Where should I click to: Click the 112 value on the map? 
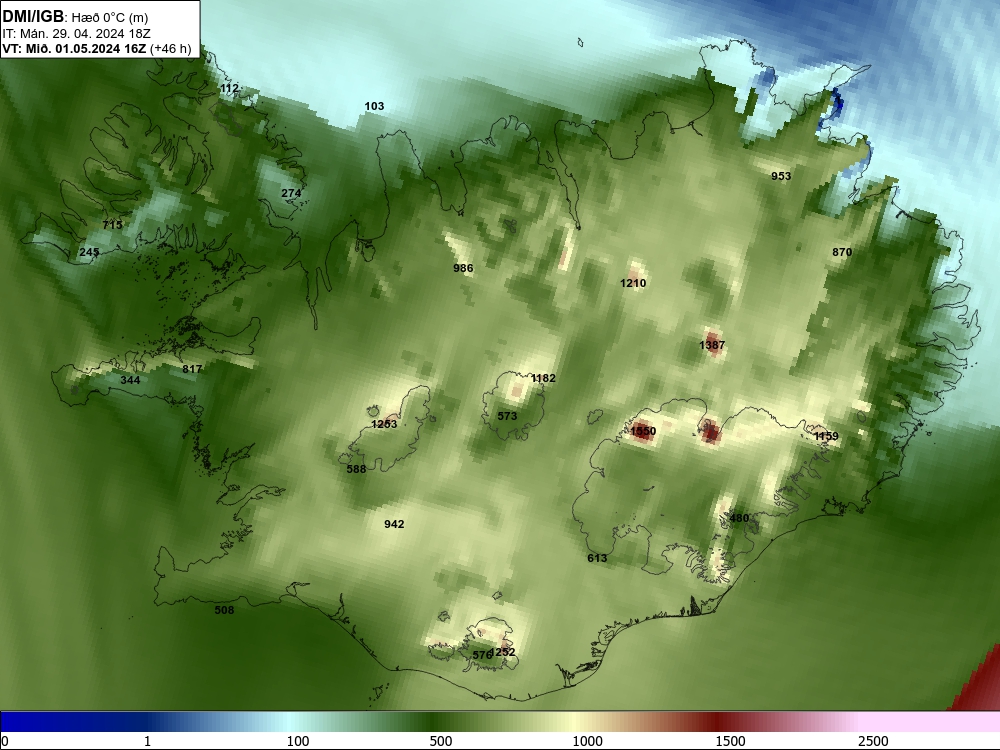click(x=230, y=89)
